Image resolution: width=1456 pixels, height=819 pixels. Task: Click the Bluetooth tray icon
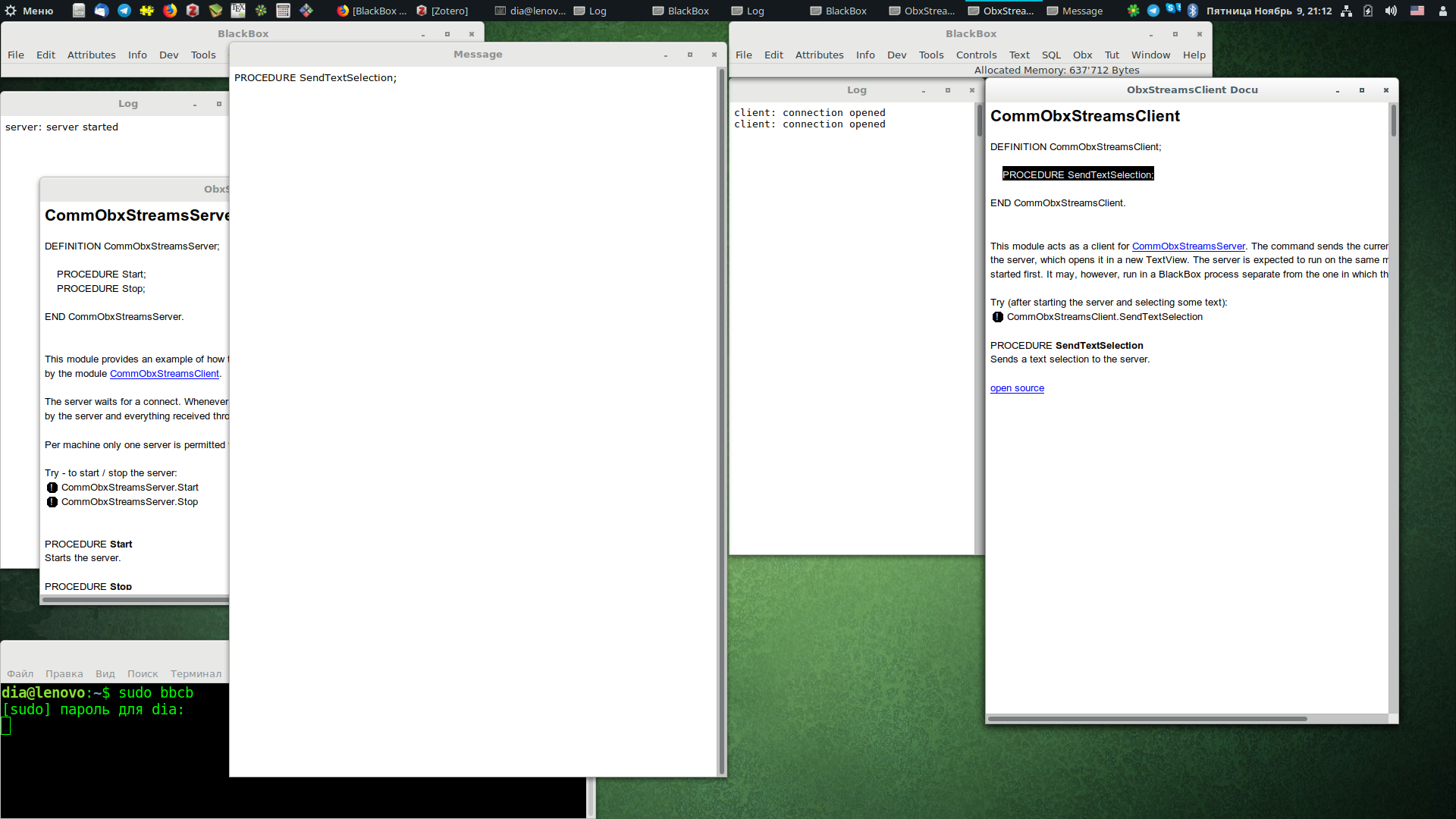tap(1192, 11)
